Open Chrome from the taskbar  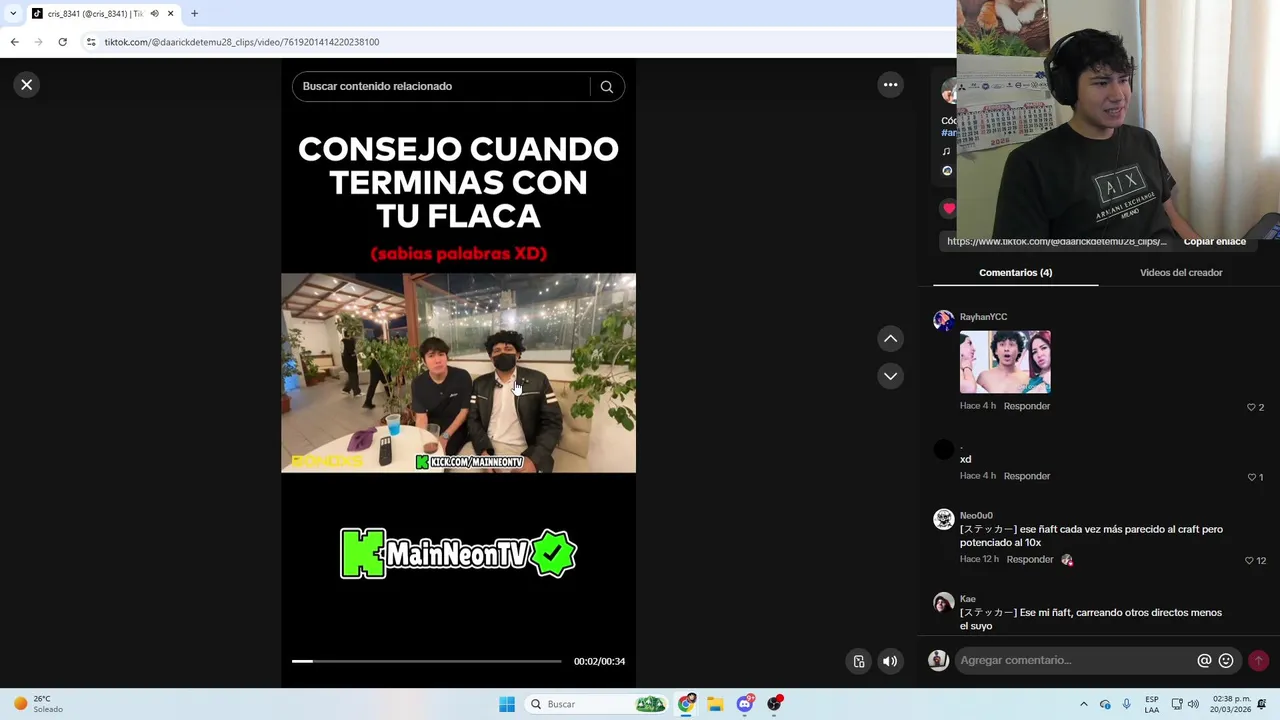[x=686, y=704]
